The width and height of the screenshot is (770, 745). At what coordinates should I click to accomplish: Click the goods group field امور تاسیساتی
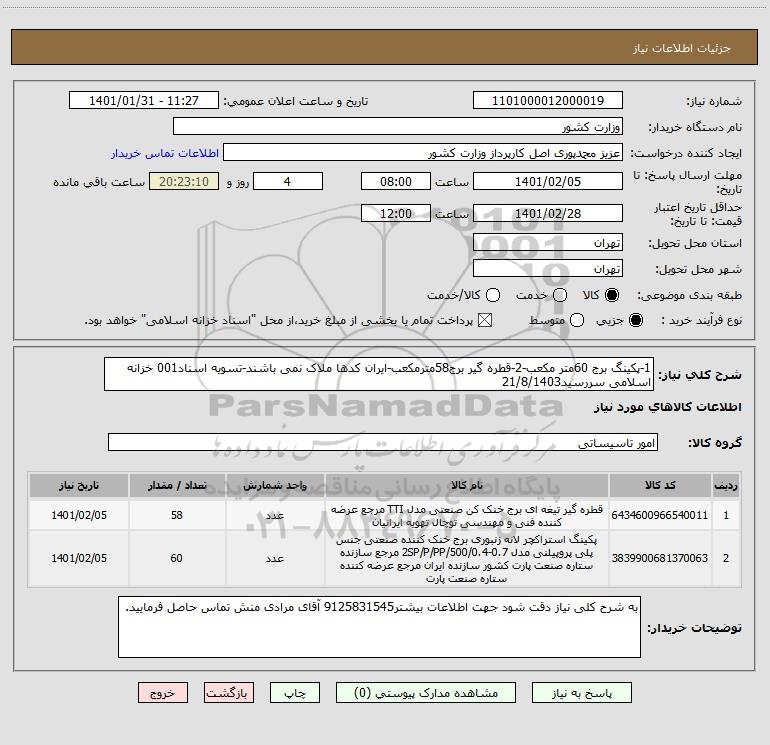point(383,442)
